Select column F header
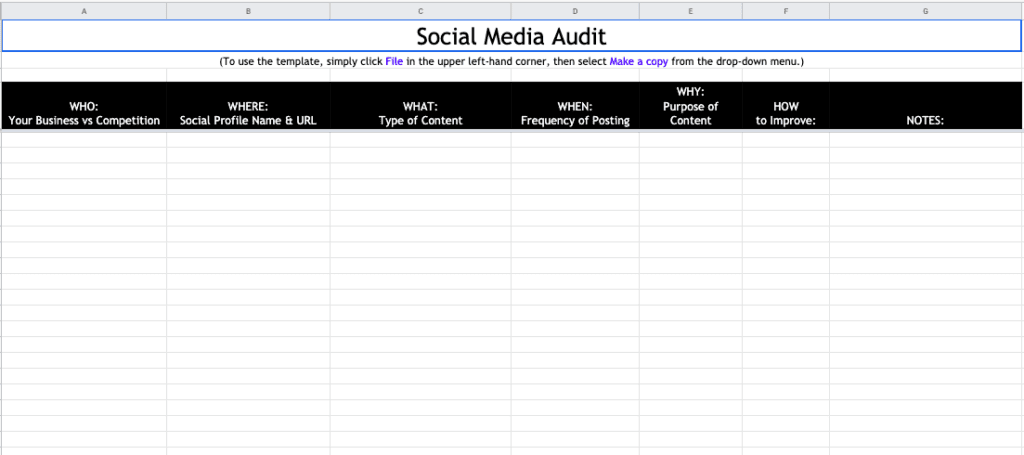Image resolution: width=1024 pixels, height=455 pixels. coord(786,10)
